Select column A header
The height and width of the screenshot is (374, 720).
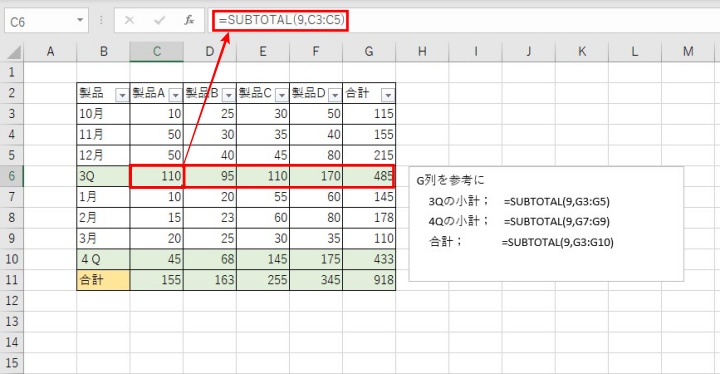click(50, 51)
